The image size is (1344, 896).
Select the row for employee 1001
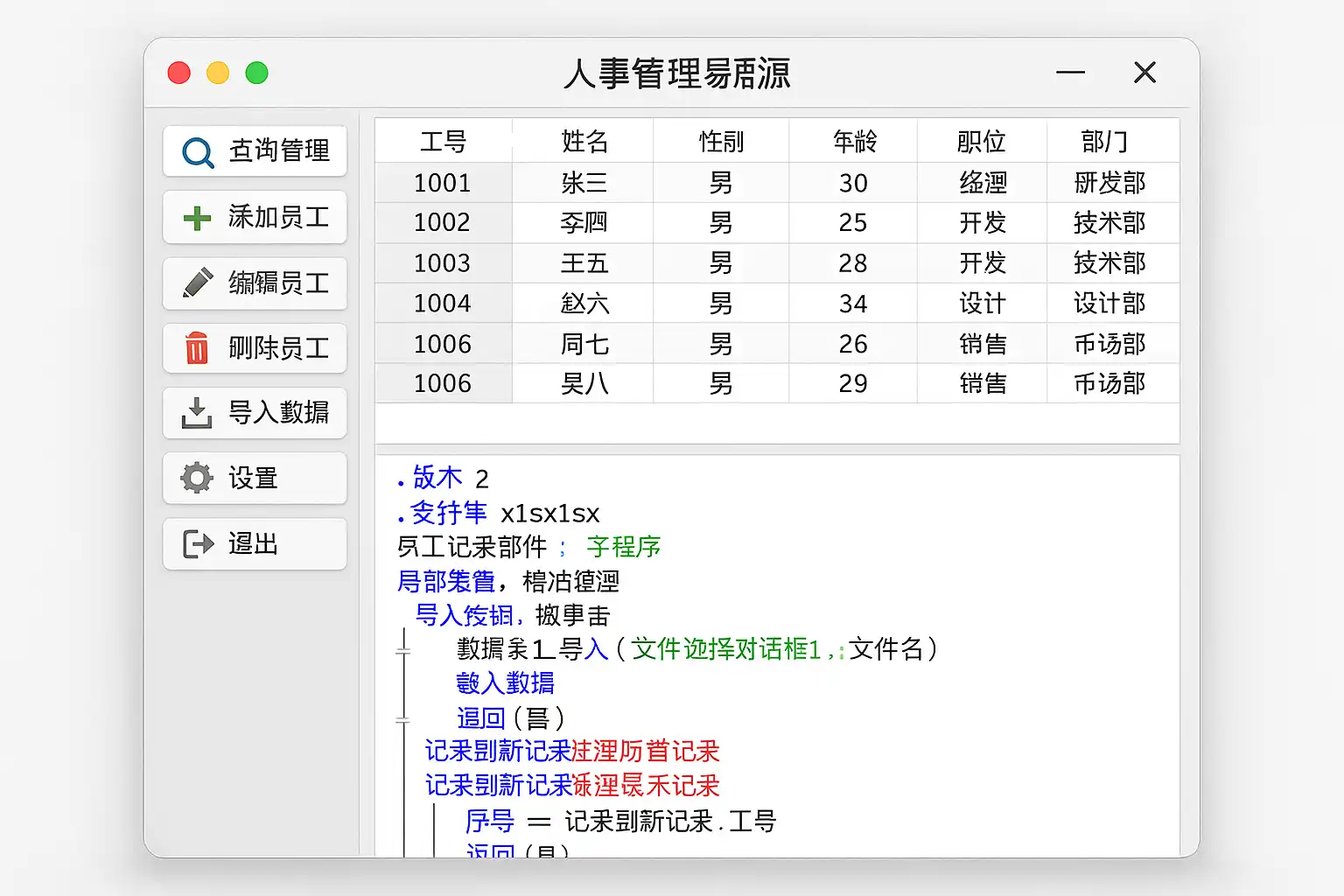point(443,183)
